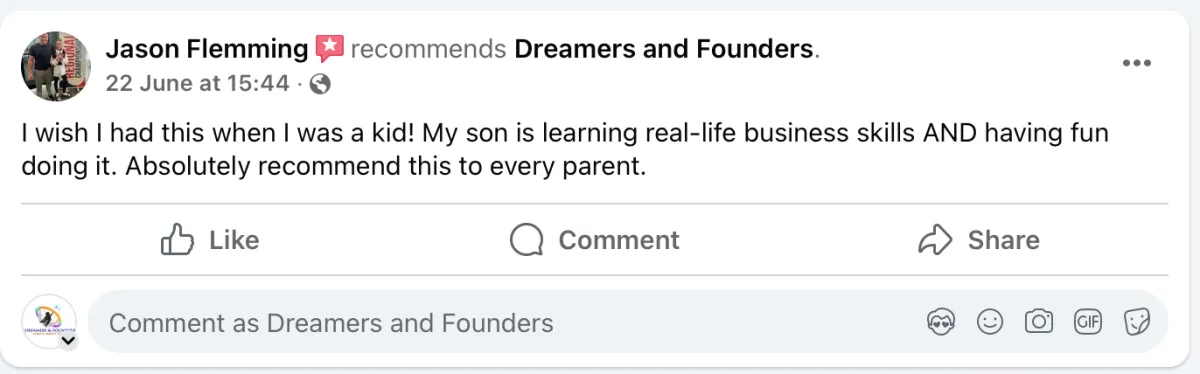This screenshot has height=374, width=1200.
Task: Expand the commenting identity dropdown arrow
Action: (68, 341)
